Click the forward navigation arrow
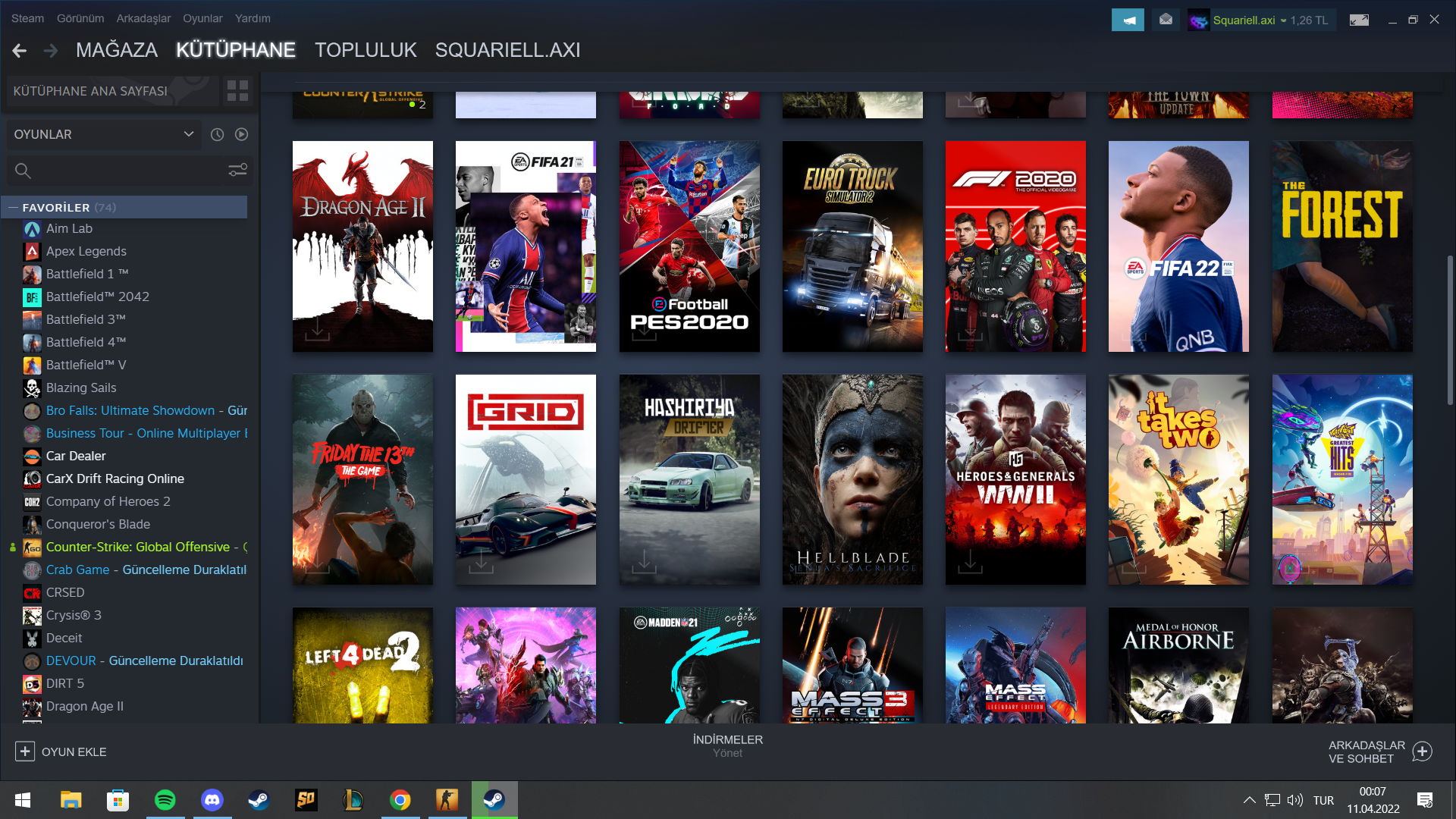The width and height of the screenshot is (1456, 819). click(x=51, y=51)
